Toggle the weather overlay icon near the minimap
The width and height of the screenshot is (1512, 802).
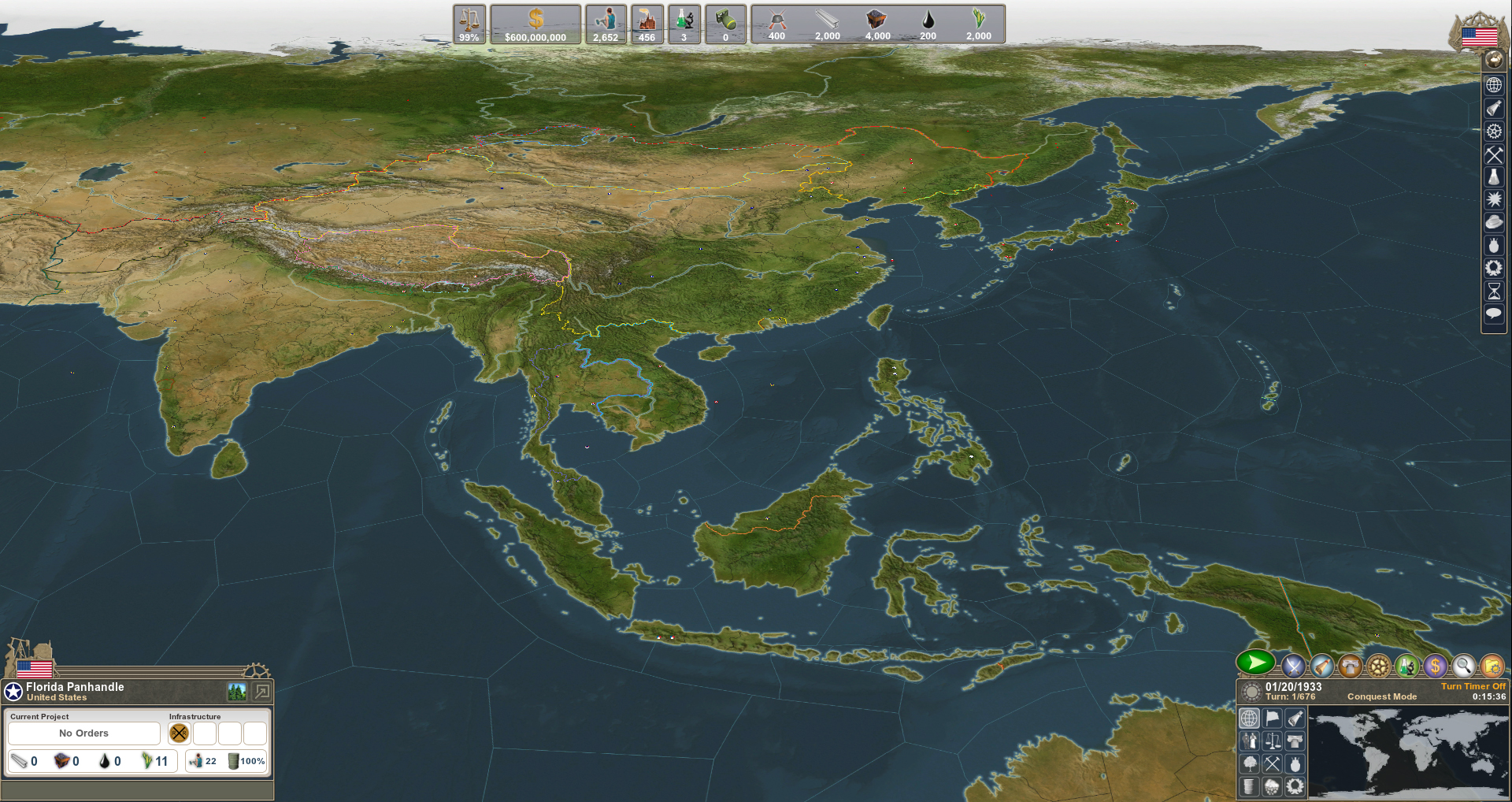(x=1272, y=786)
